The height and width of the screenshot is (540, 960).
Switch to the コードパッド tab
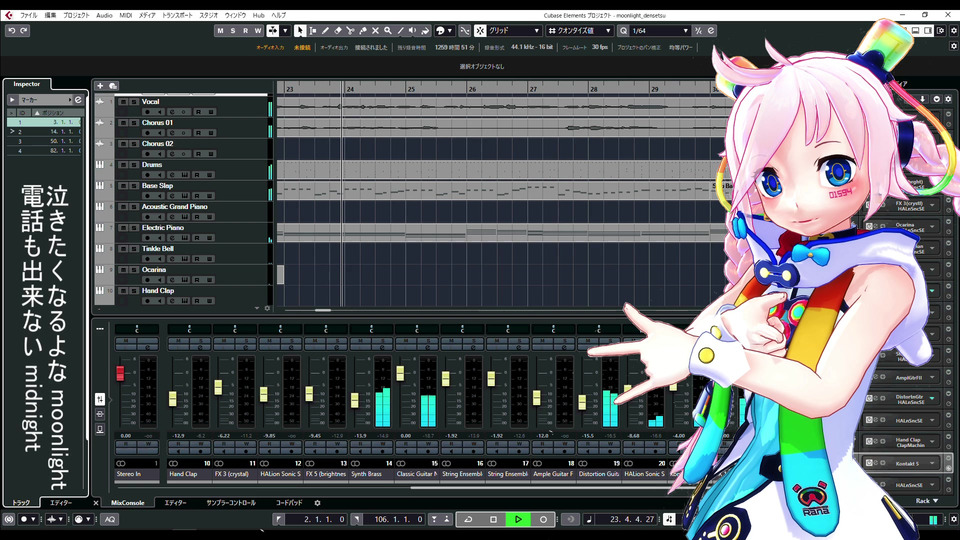point(289,503)
